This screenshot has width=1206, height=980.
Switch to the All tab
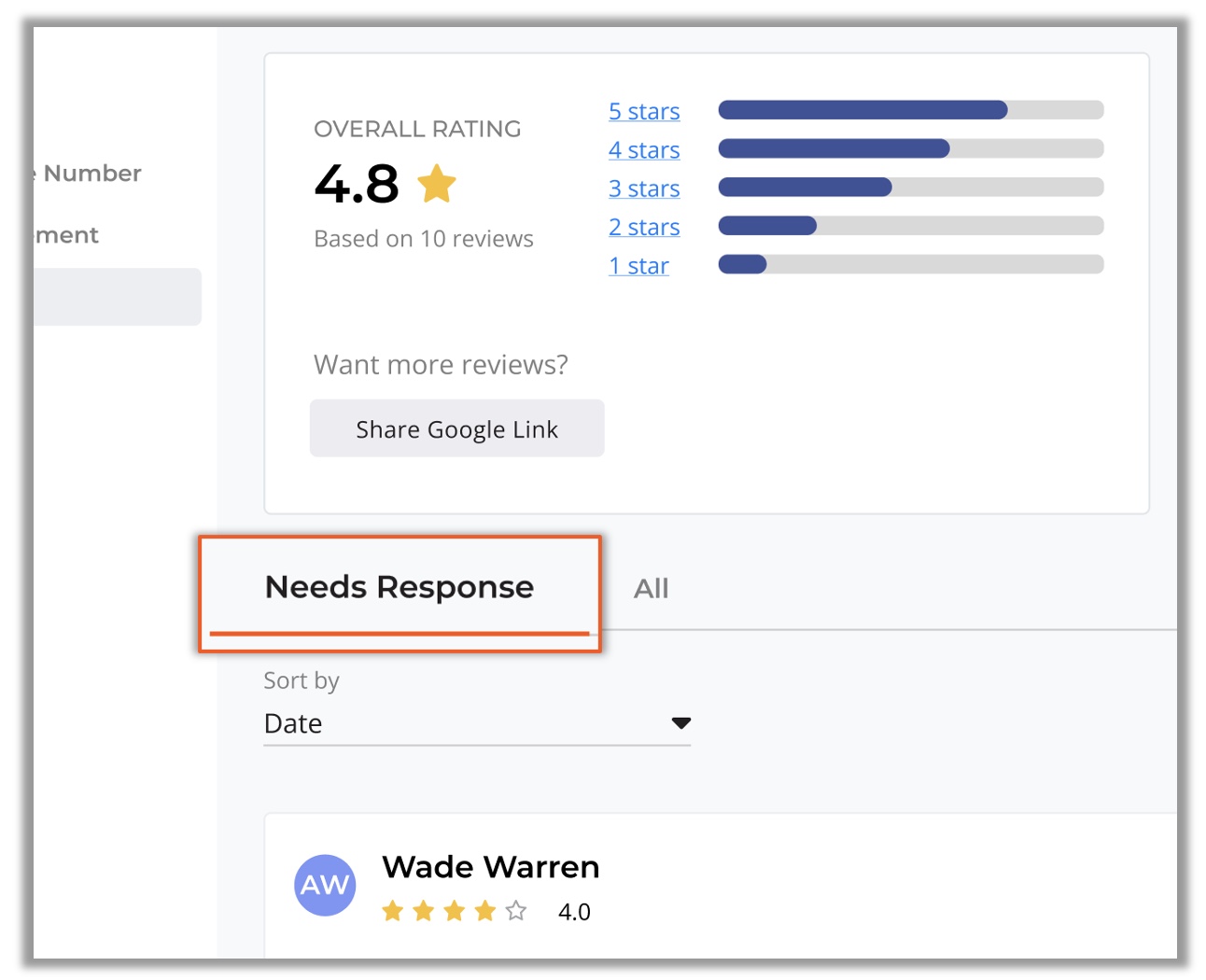(x=651, y=589)
